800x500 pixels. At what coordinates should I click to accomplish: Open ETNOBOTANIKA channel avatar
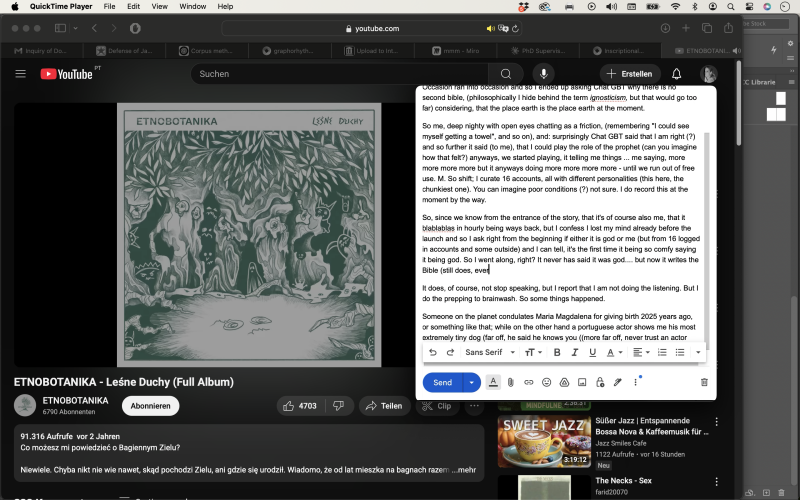[x=24, y=406]
